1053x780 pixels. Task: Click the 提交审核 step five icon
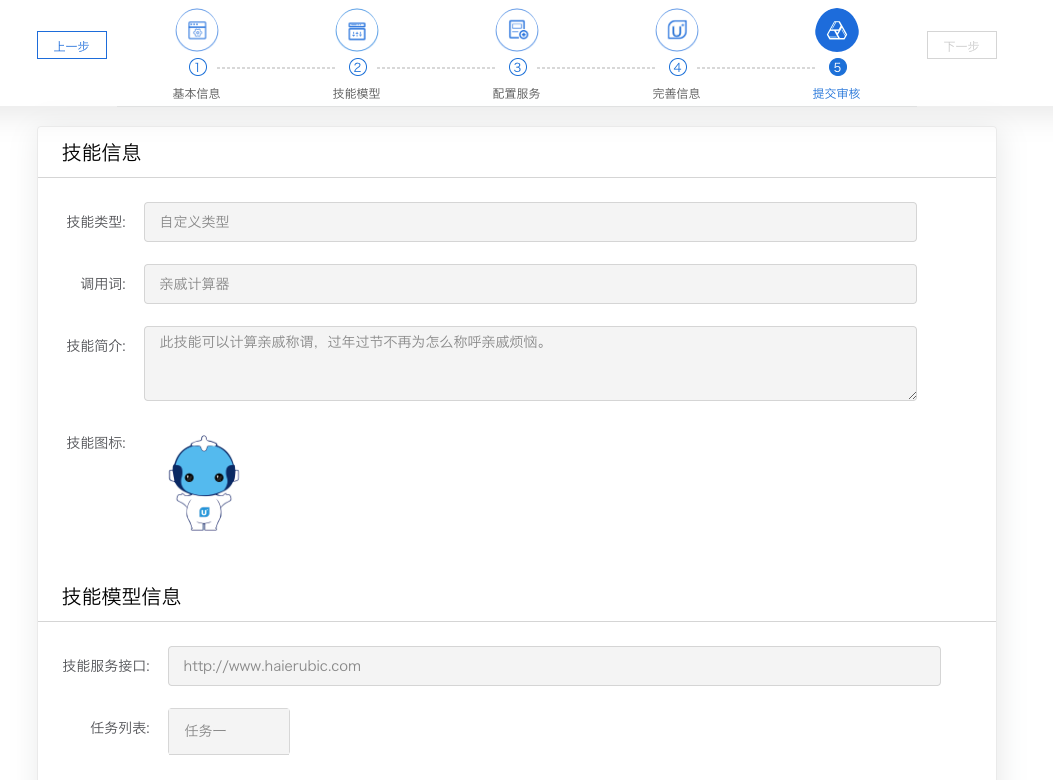pyautogui.click(x=837, y=30)
